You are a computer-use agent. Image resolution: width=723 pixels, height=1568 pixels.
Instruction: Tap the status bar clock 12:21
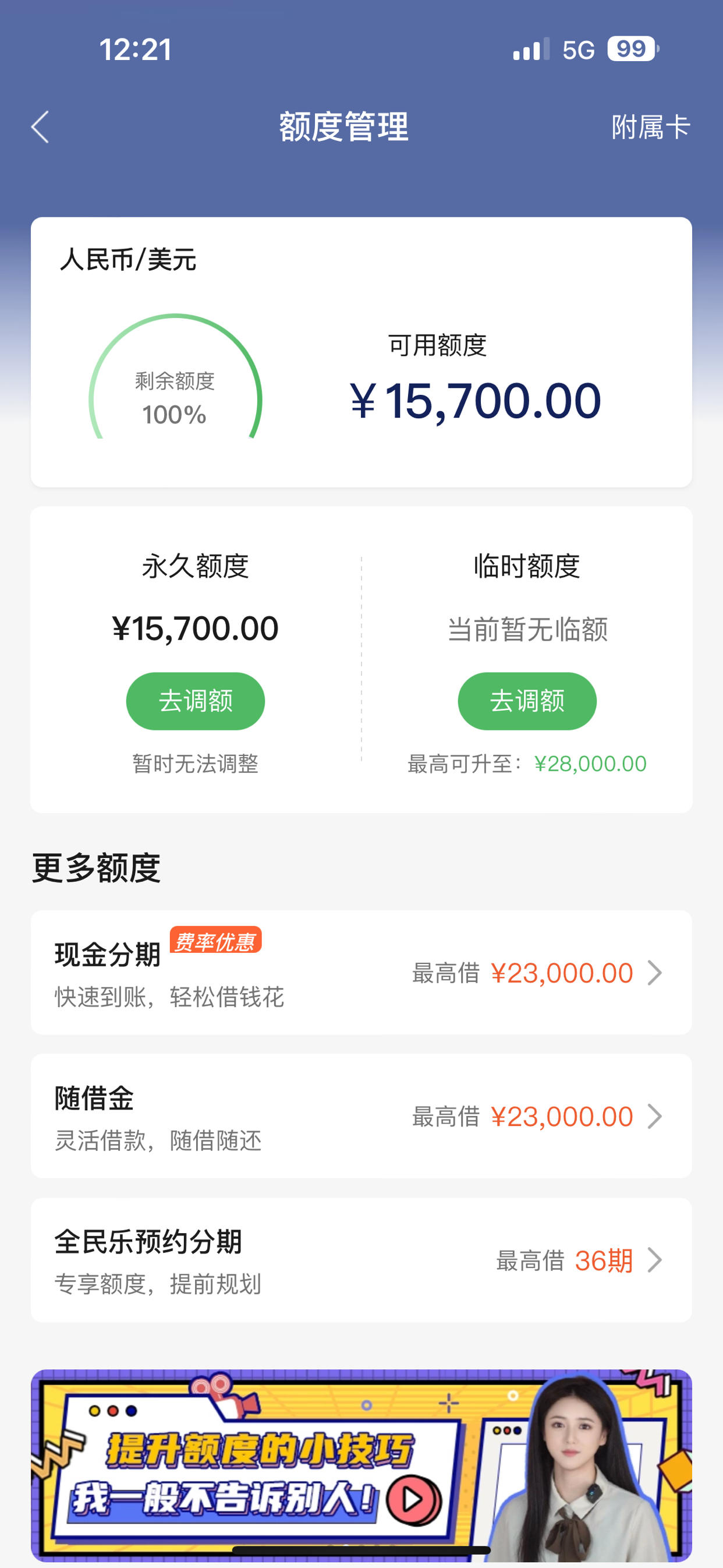(x=136, y=50)
